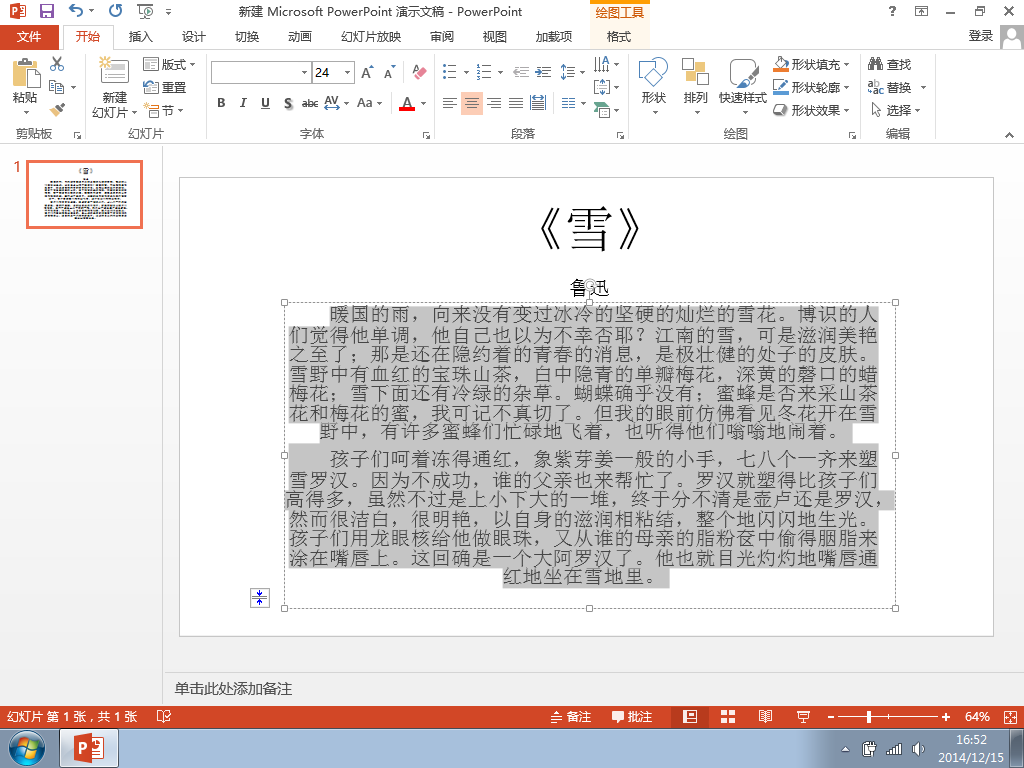Open line spacing dropdown
Viewport: 1024px width, 768px height.
click(572, 72)
